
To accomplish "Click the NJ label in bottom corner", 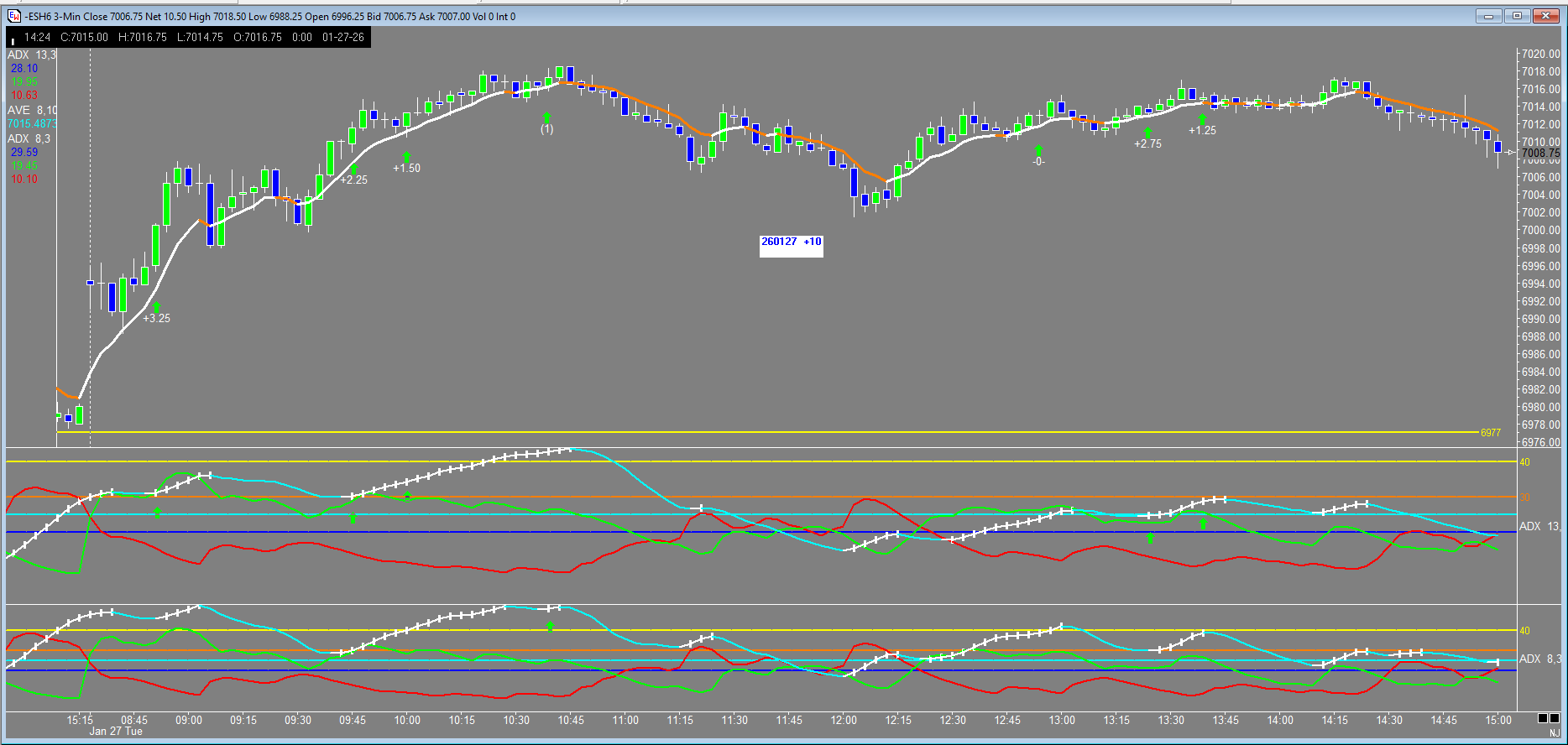I will click(x=1555, y=733).
